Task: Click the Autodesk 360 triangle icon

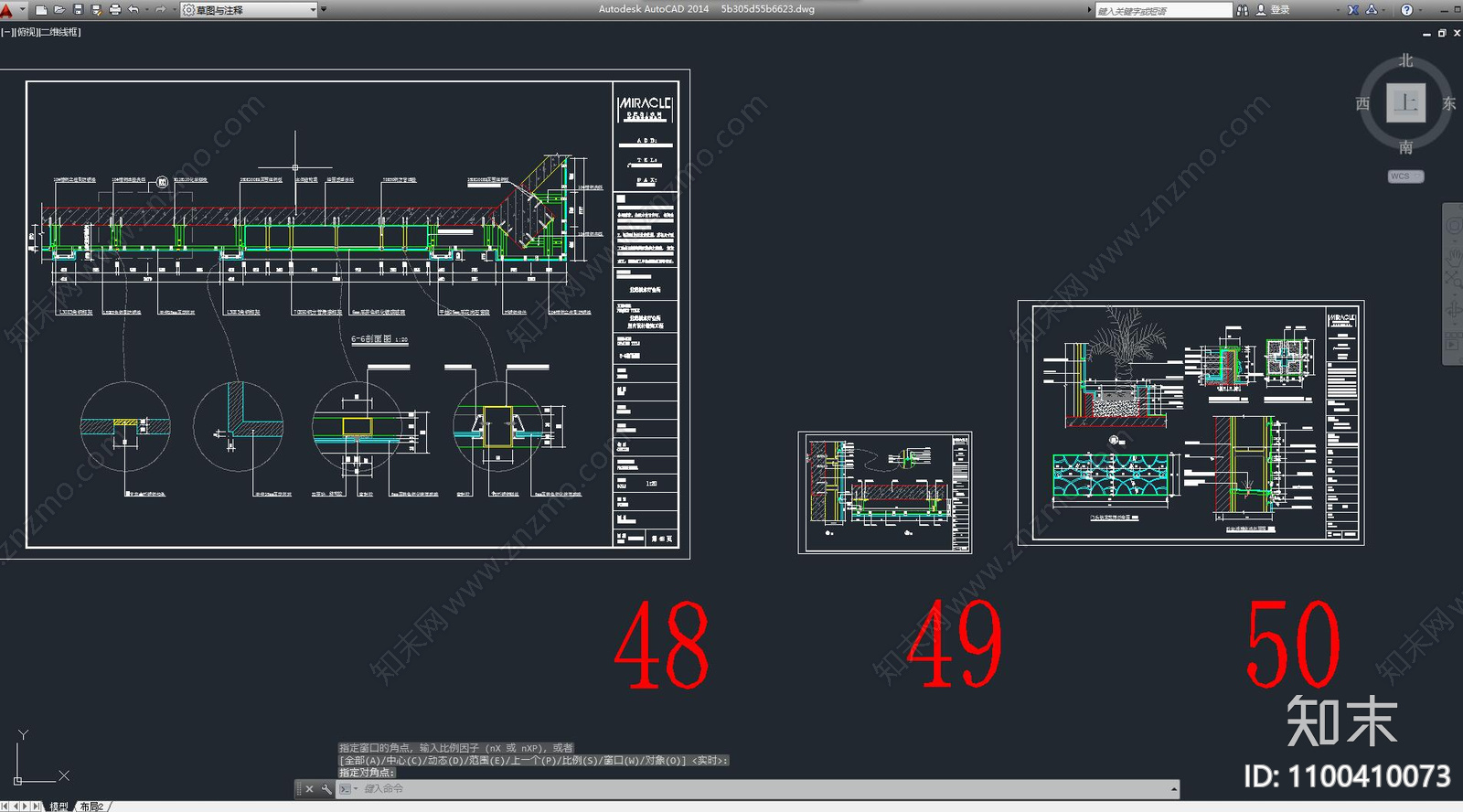Action: [x=1372, y=10]
